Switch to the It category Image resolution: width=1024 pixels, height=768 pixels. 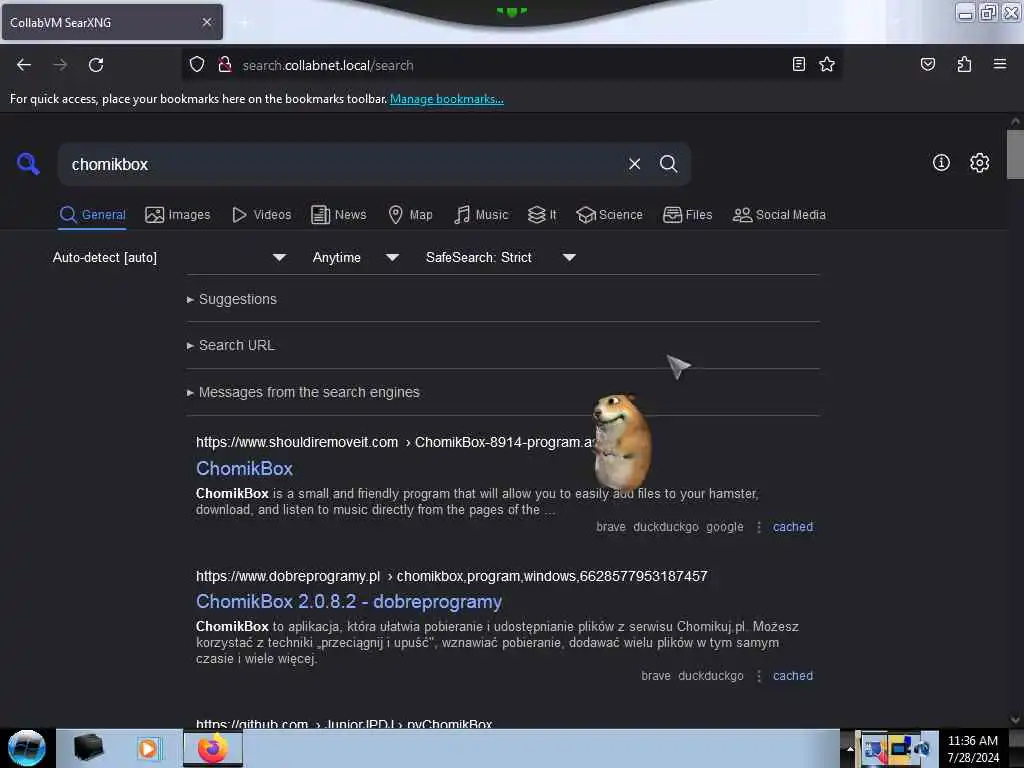click(x=542, y=215)
